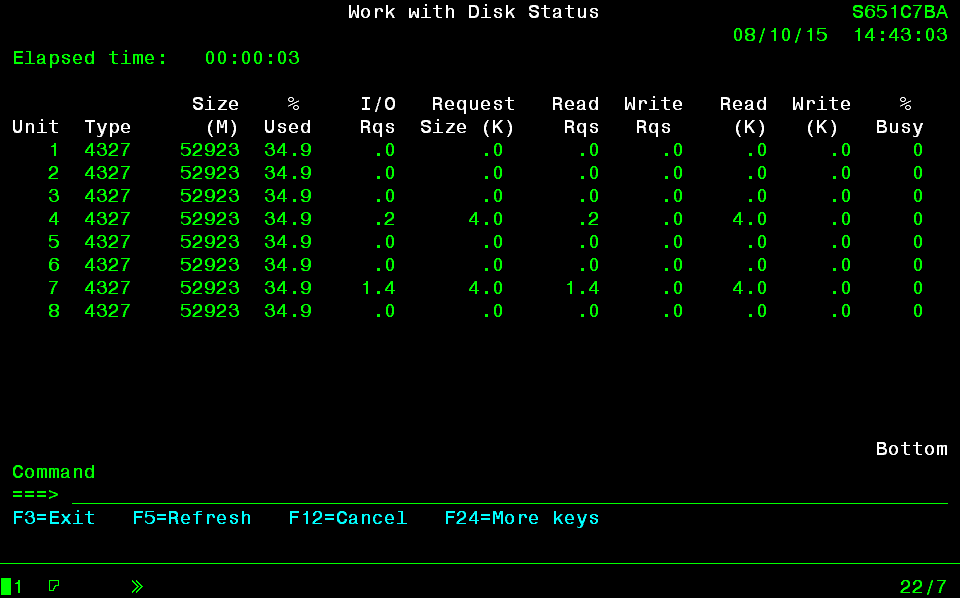Click the Elapsed time value 00:00:03

tap(252, 58)
